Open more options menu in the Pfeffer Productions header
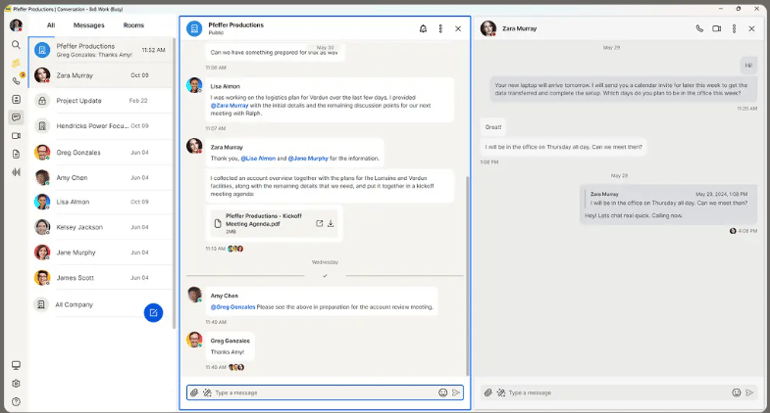This screenshot has width=770, height=413. 440,29
